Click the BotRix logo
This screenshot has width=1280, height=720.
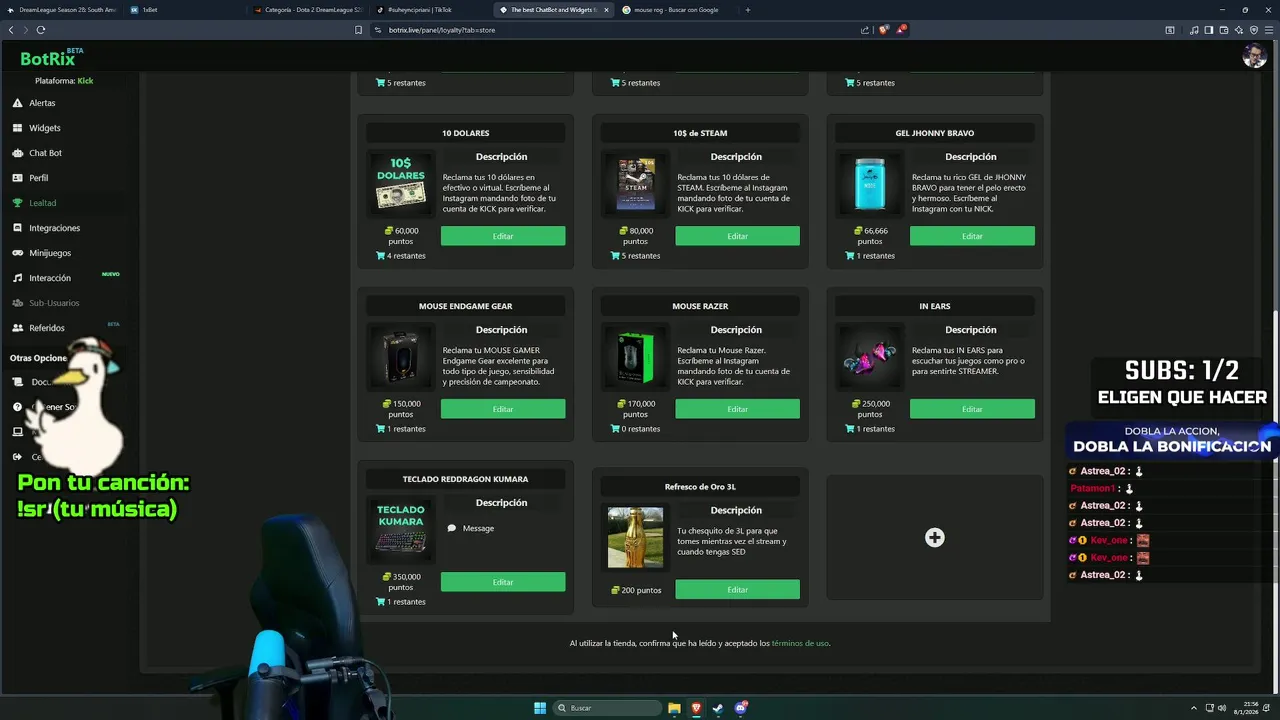[x=48, y=59]
